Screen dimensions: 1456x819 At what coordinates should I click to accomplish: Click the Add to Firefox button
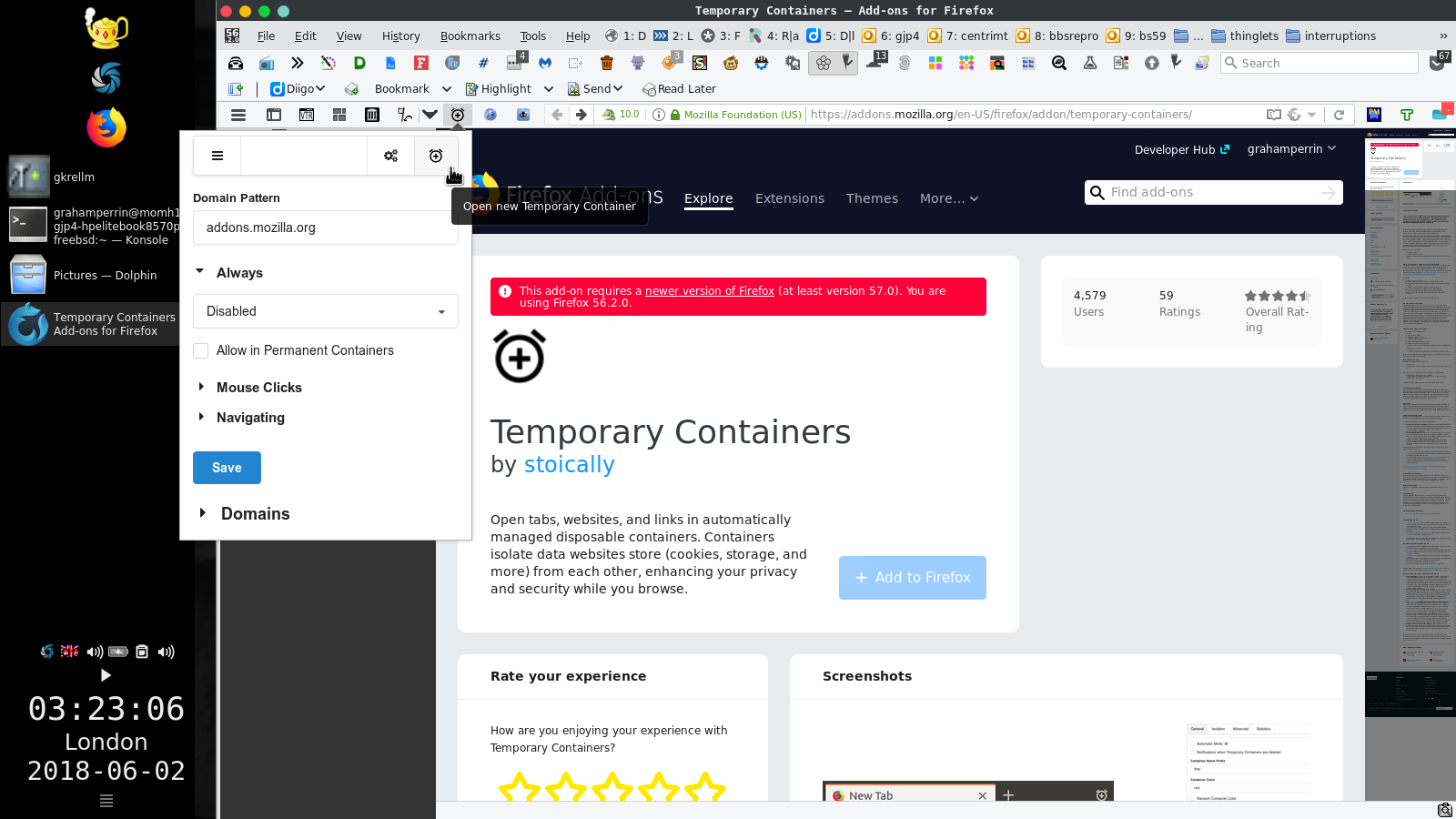(912, 578)
